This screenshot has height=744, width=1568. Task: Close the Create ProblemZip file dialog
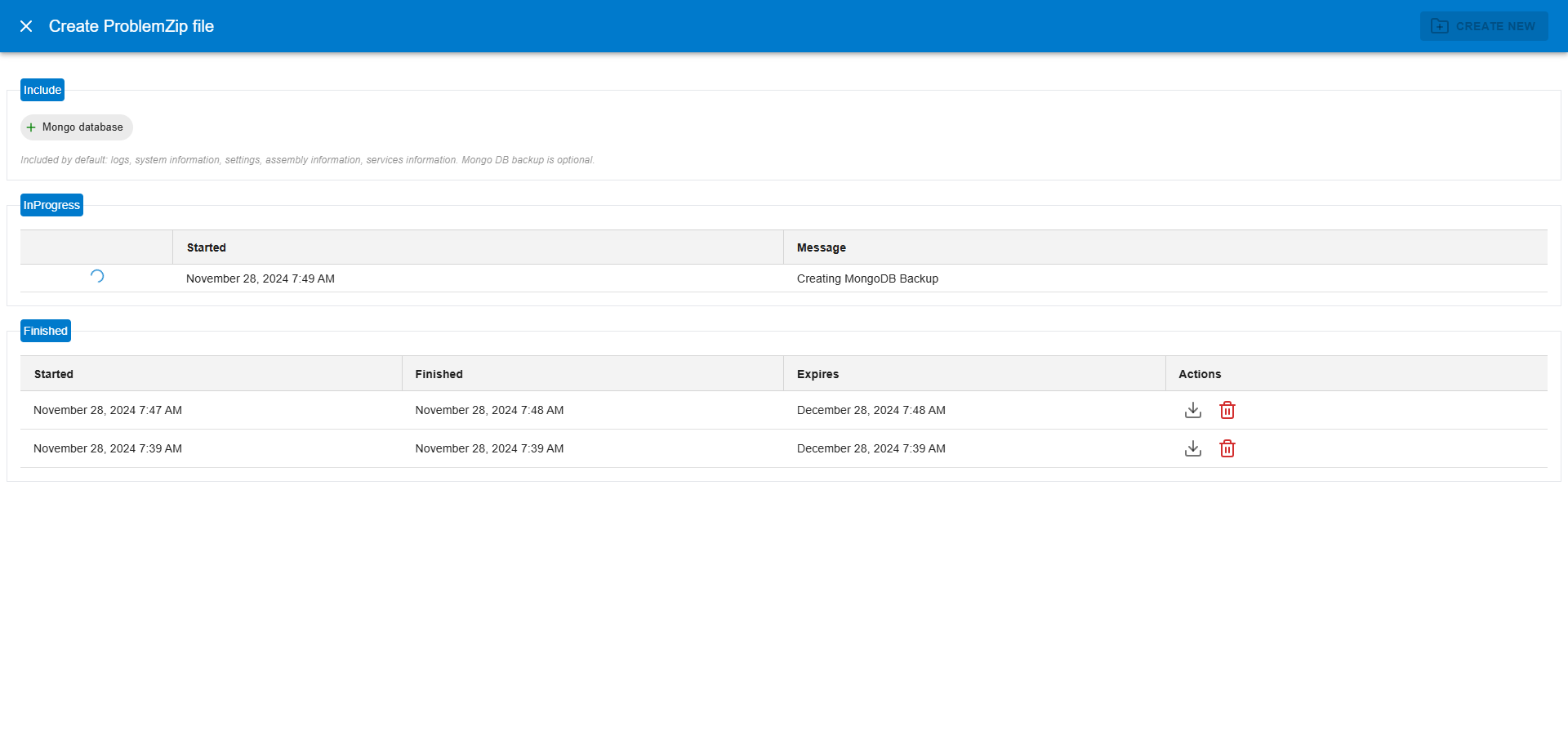(26, 26)
